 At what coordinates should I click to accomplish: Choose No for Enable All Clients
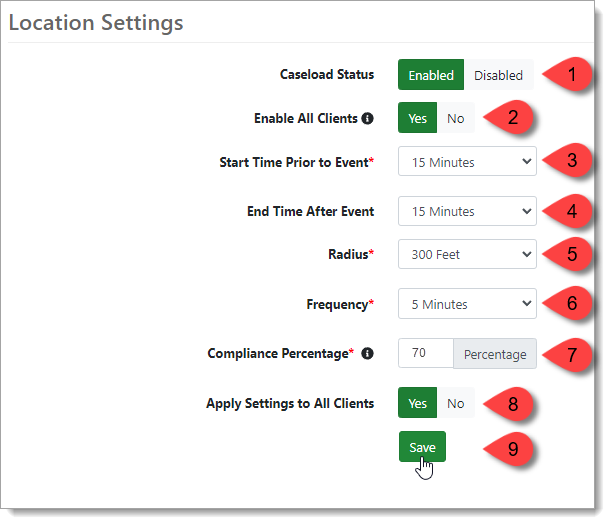click(456, 119)
